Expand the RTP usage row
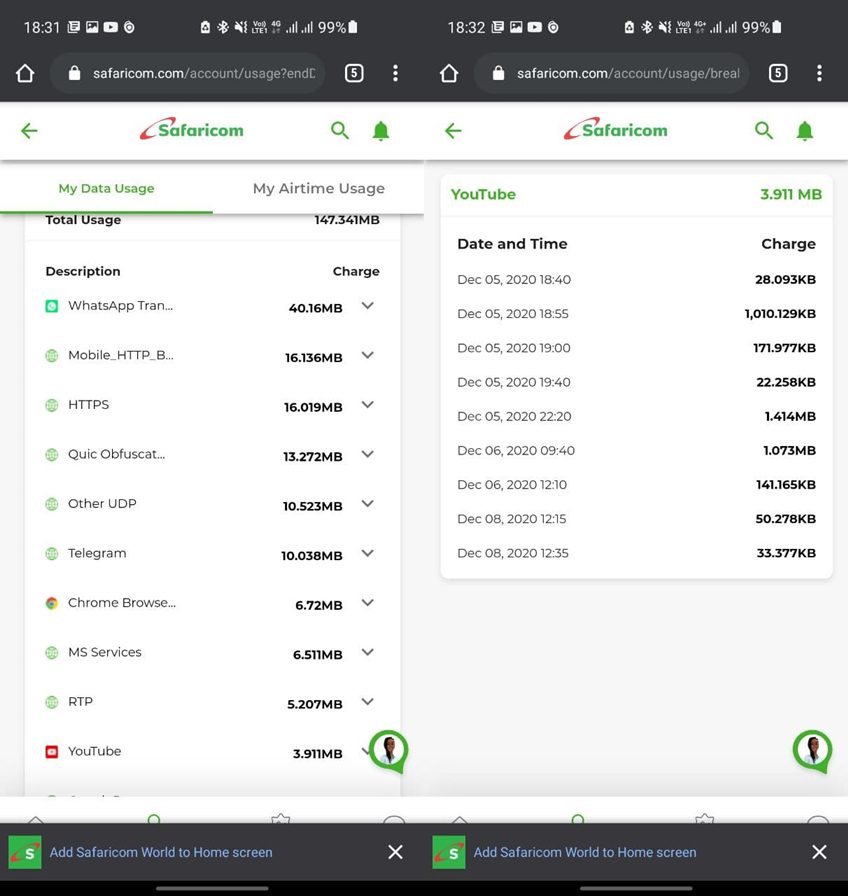Image resolution: width=848 pixels, height=896 pixels. [367, 701]
